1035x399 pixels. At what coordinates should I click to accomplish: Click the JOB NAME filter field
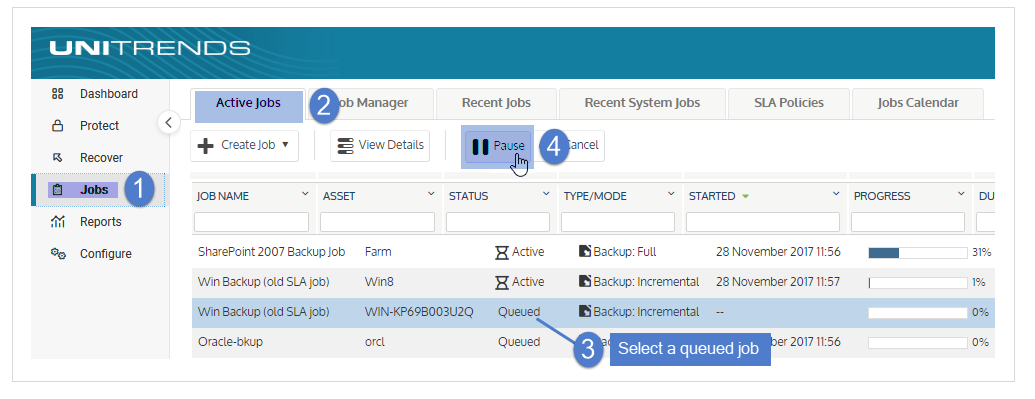pyautogui.click(x=251, y=221)
